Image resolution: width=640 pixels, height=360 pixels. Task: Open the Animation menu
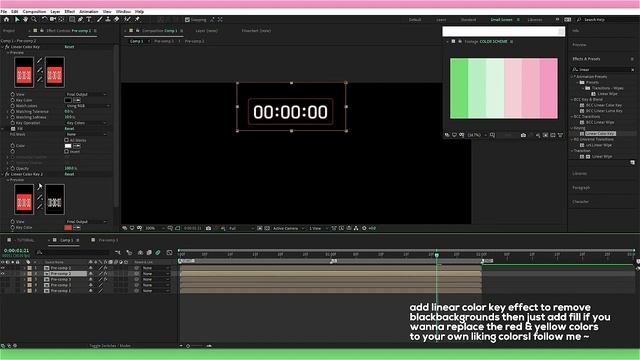(x=89, y=11)
